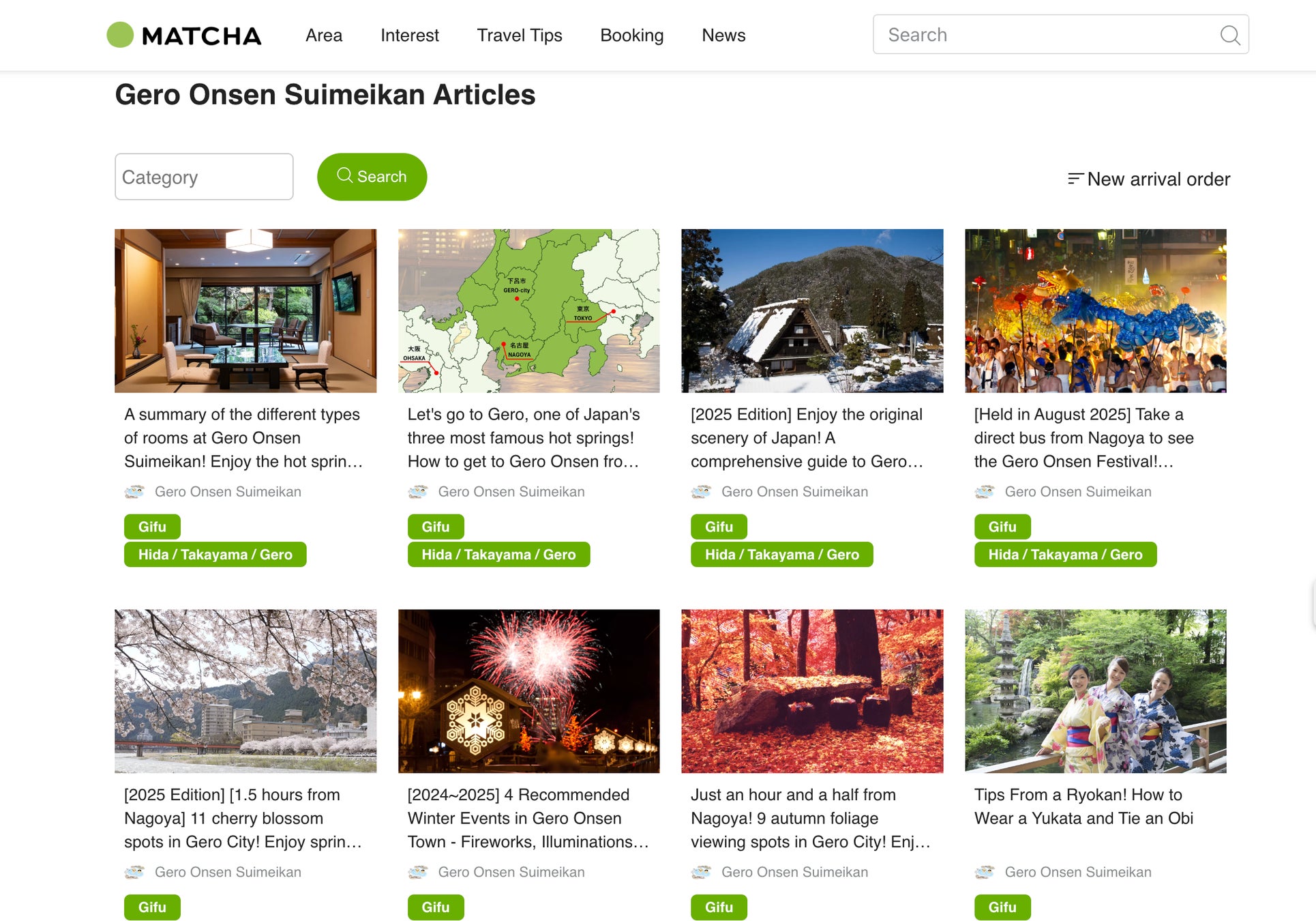This screenshot has width=1316, height=921.
Task: Open the autumn foliage article title
Action: (811, 818)
